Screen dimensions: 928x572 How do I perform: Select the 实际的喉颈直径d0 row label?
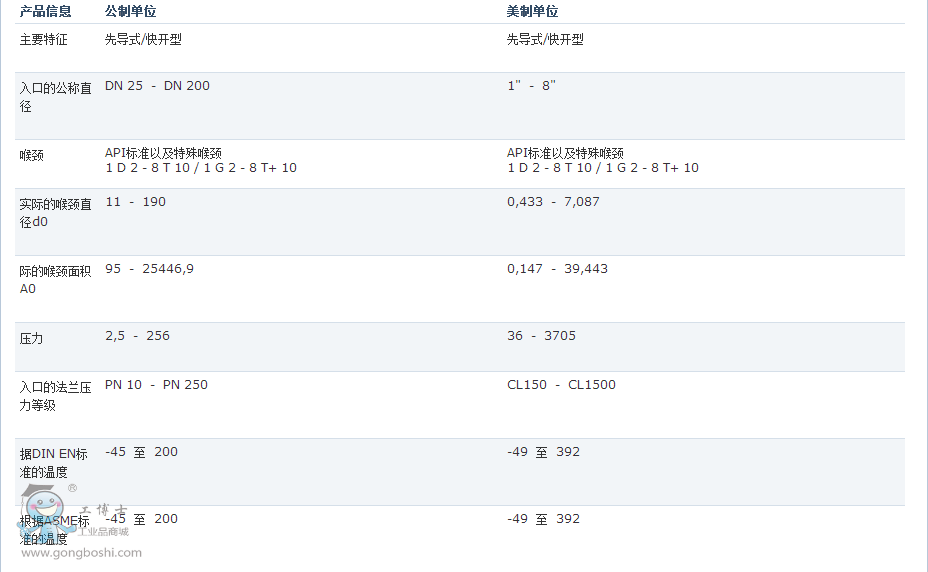tap(55, 213)
